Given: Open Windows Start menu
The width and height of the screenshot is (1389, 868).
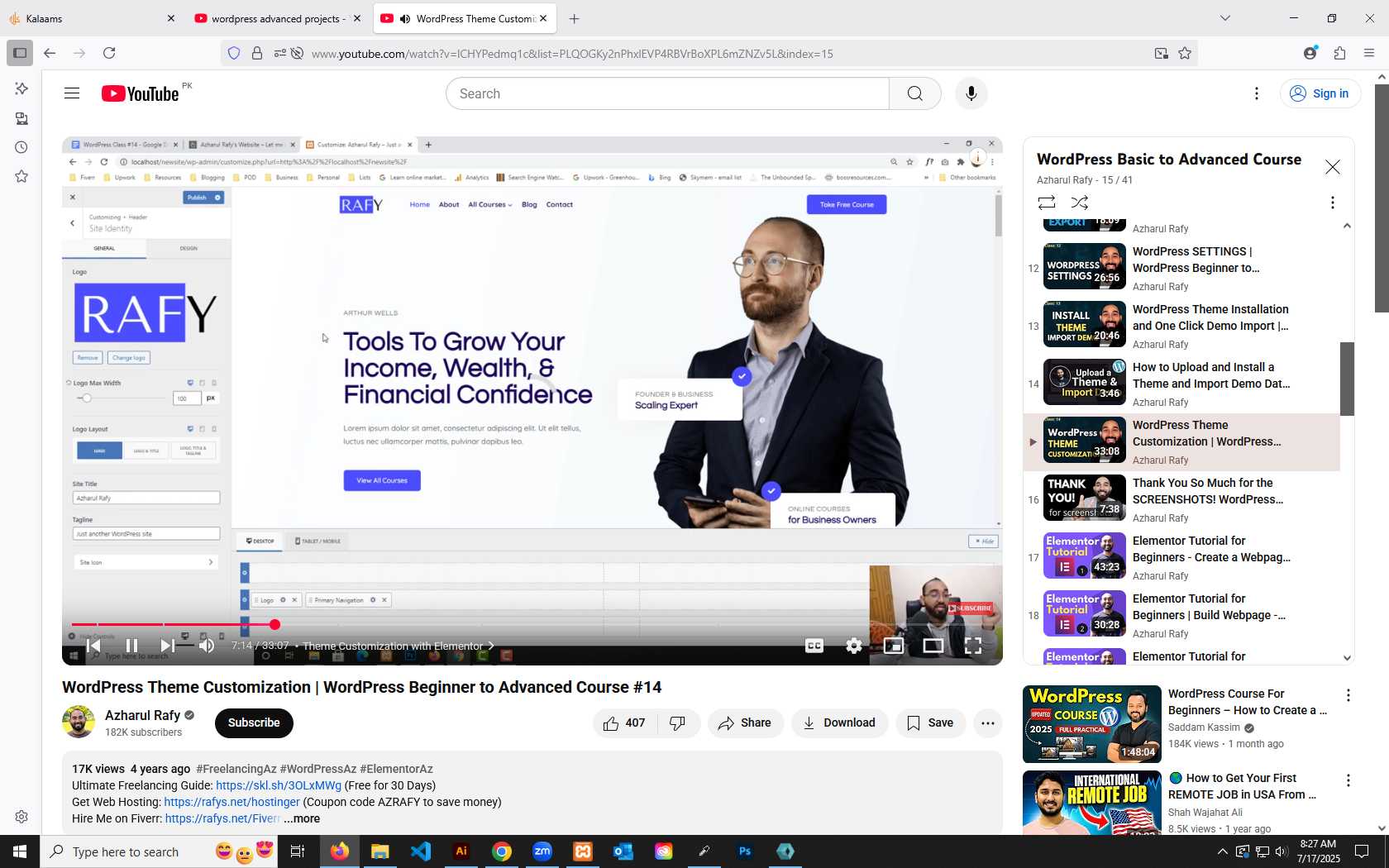Looking at the screenshot, I should tap(20, 851).
